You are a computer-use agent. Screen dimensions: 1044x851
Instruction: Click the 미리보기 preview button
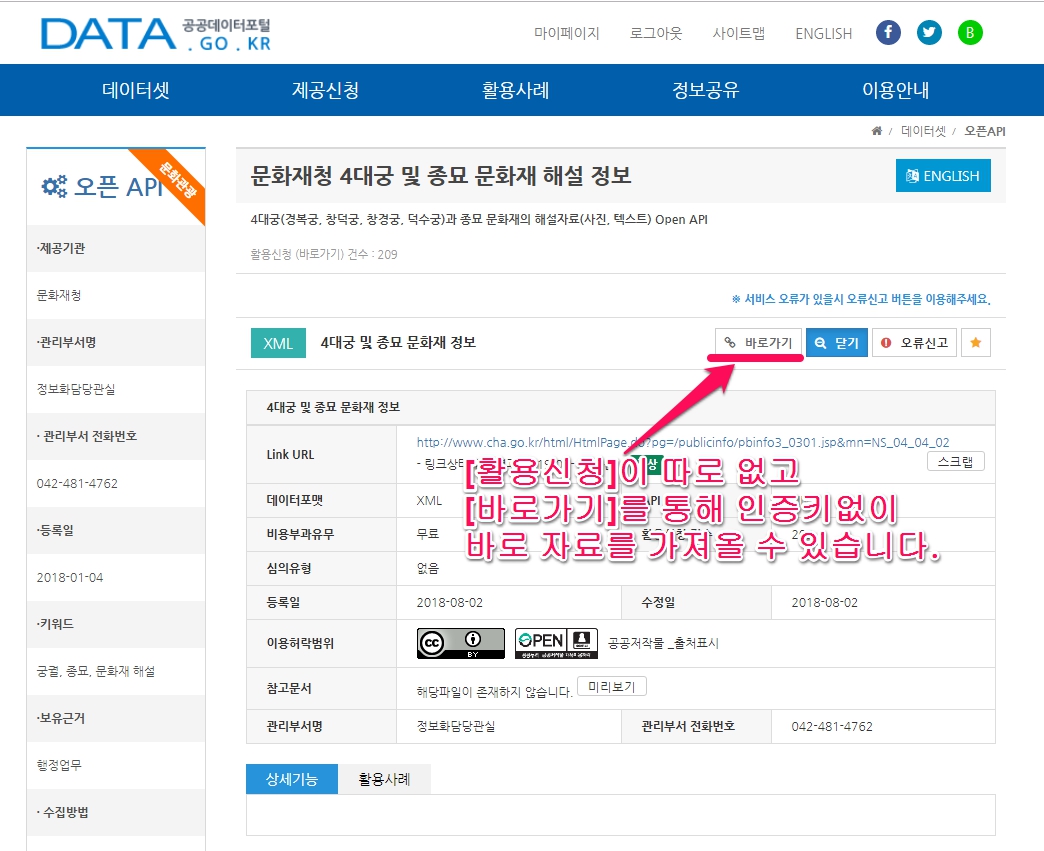coord(614,686)
